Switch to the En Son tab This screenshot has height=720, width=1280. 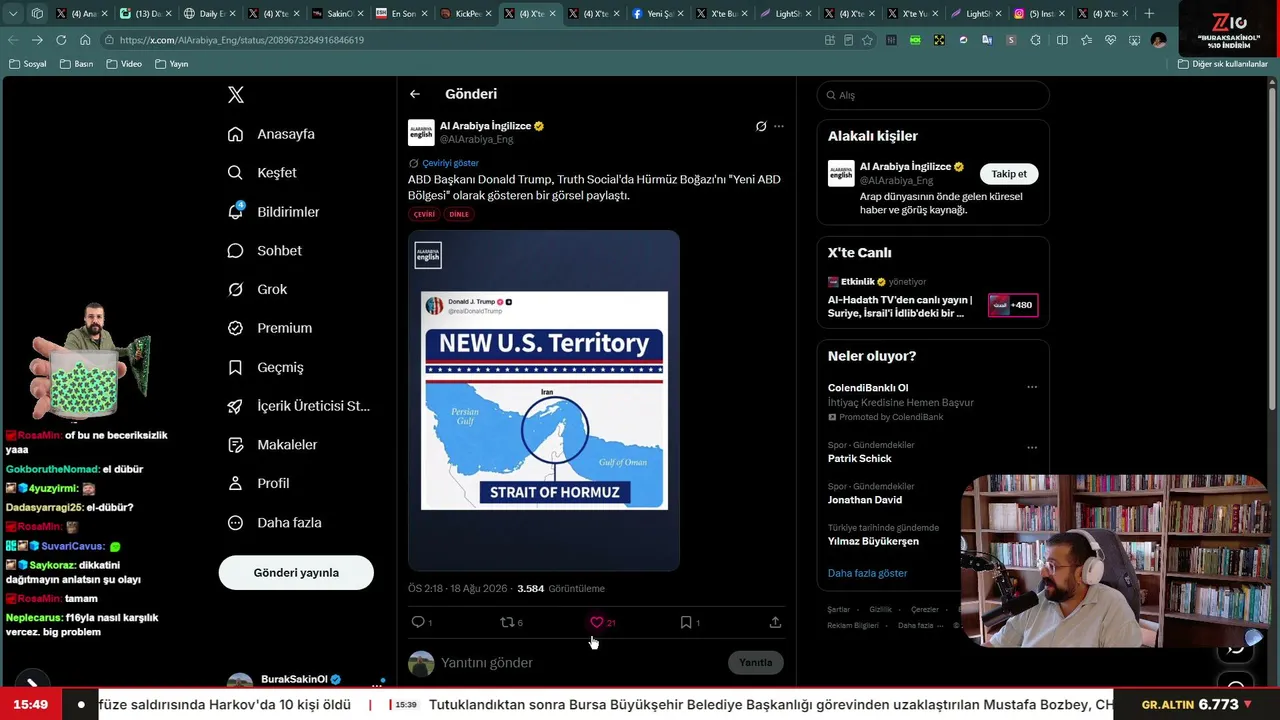pos(402,14)
